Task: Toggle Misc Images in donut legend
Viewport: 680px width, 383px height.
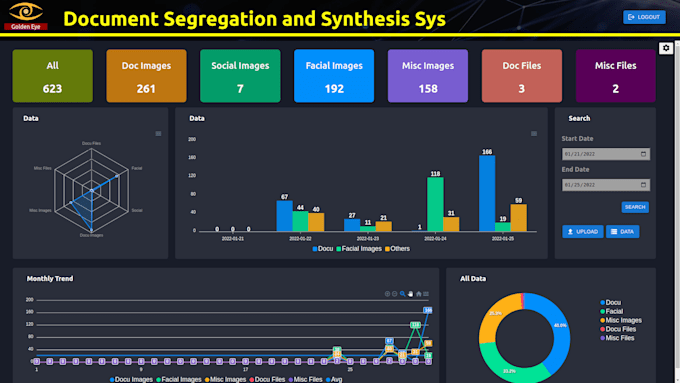Action: tap(621, 320)
